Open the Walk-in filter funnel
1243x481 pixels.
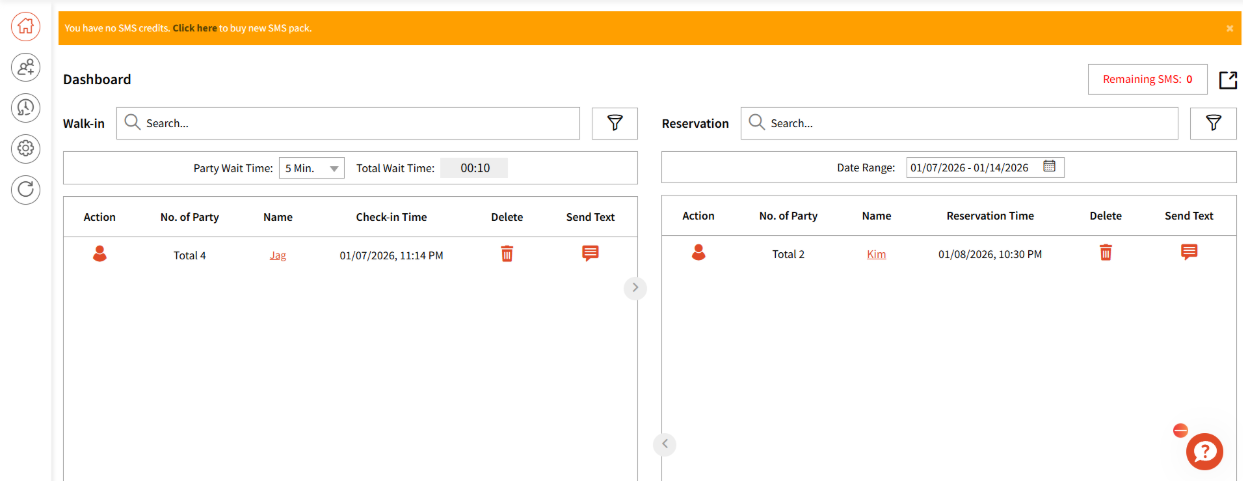click(x=615, y=123)
